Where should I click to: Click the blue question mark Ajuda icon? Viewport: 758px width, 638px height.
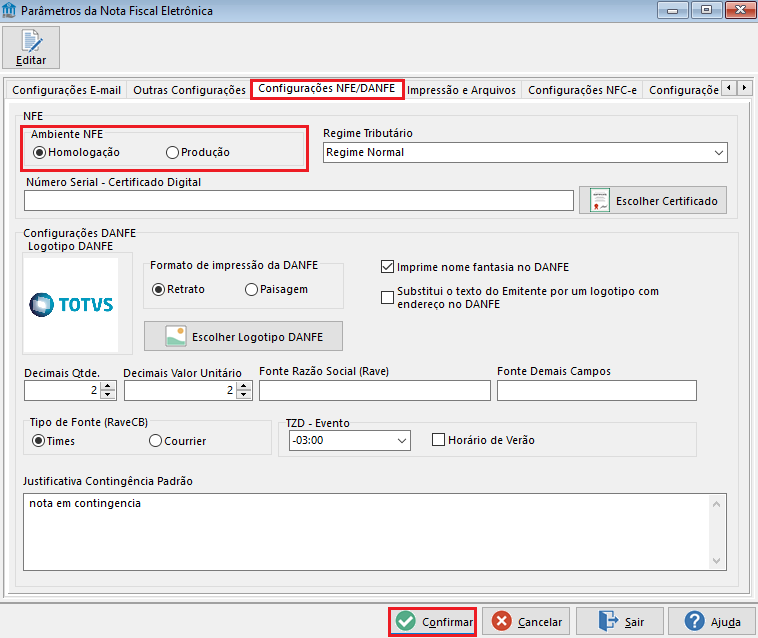[694, 621]
